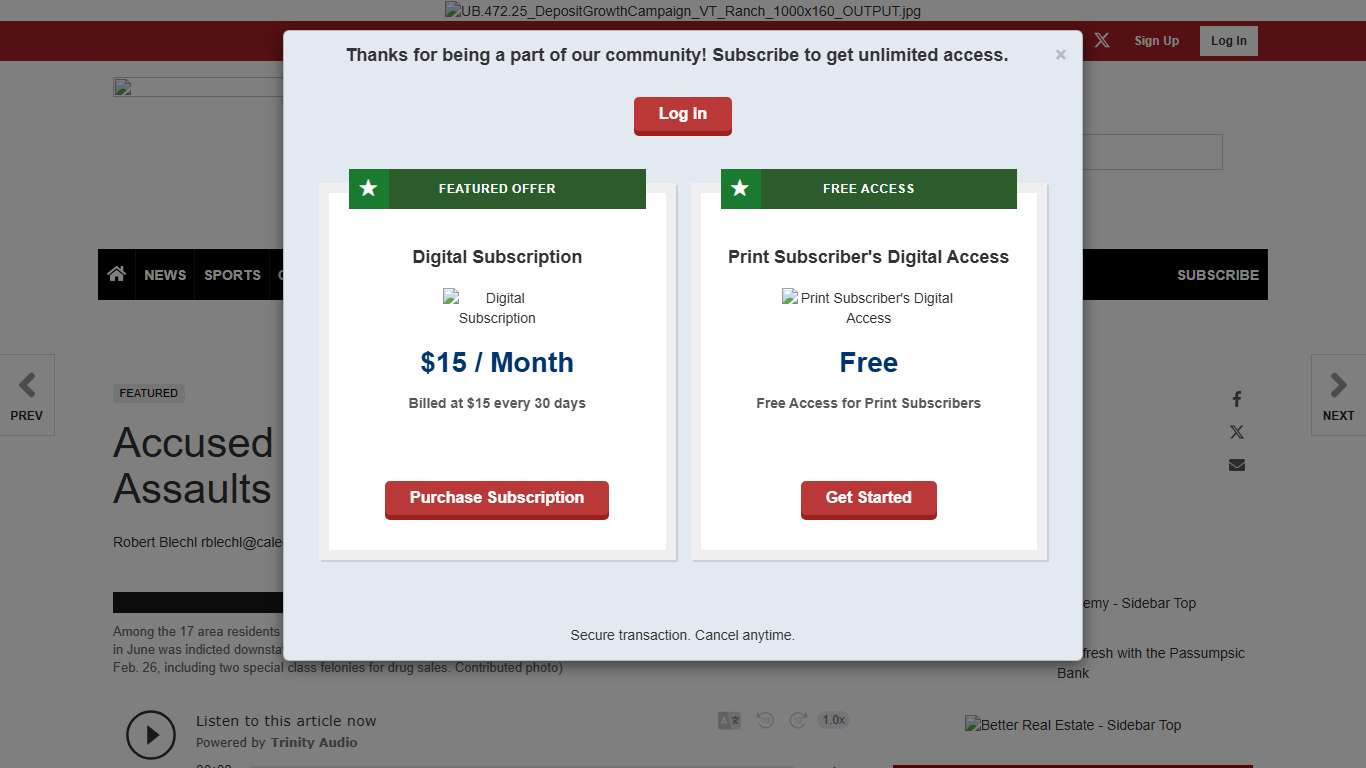Screen dimensions: 1366x768
Task: Skip audio forward with forward icon
Action: point(798,720)
